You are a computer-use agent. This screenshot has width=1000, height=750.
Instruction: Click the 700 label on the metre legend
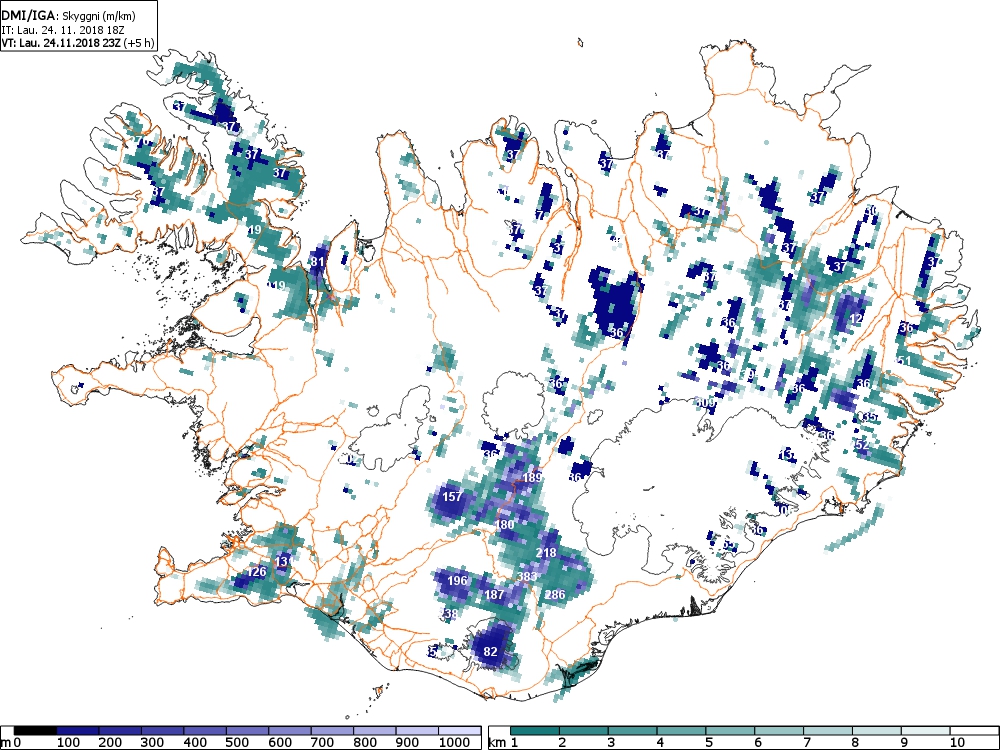click(x=323, y=743)
